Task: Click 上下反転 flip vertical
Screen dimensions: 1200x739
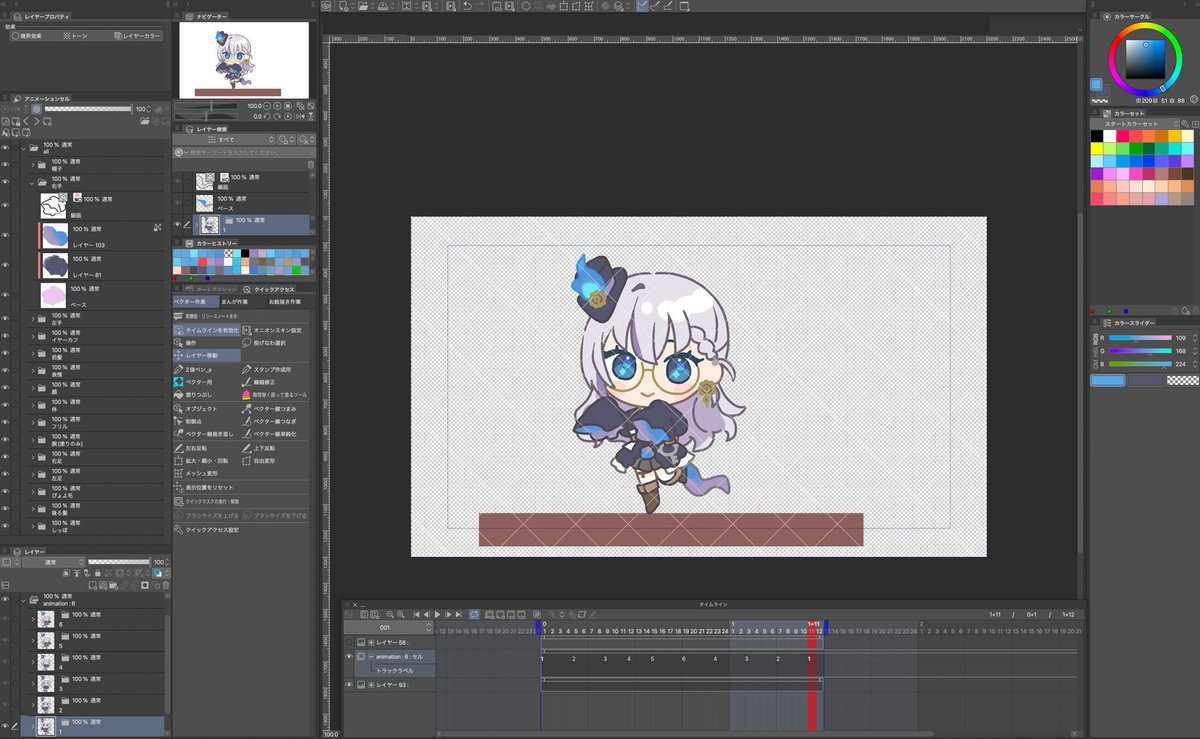Action: click(273, 448)
